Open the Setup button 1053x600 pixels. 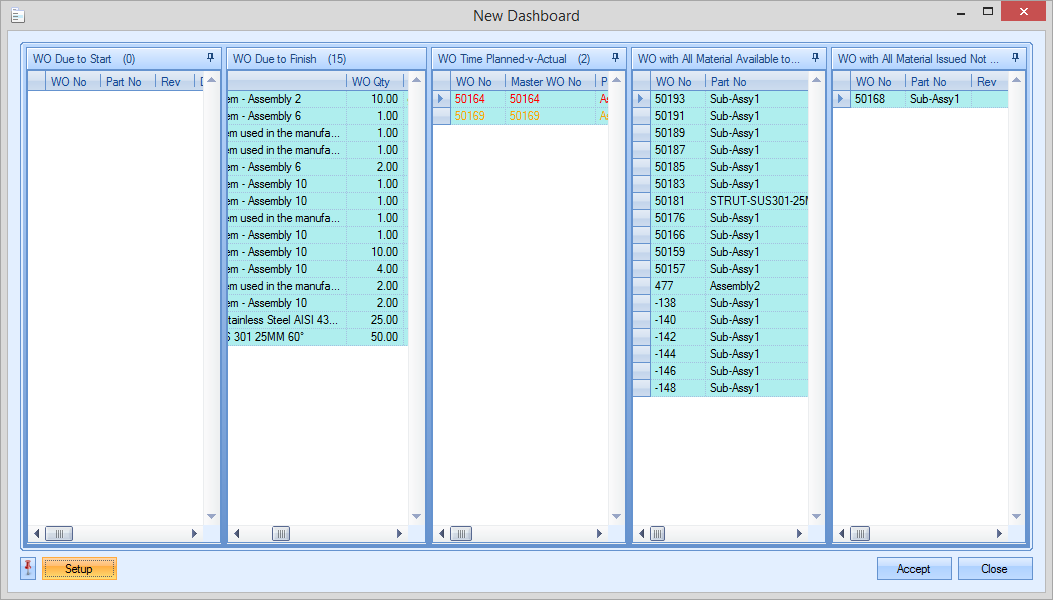[x=79, y=569]
